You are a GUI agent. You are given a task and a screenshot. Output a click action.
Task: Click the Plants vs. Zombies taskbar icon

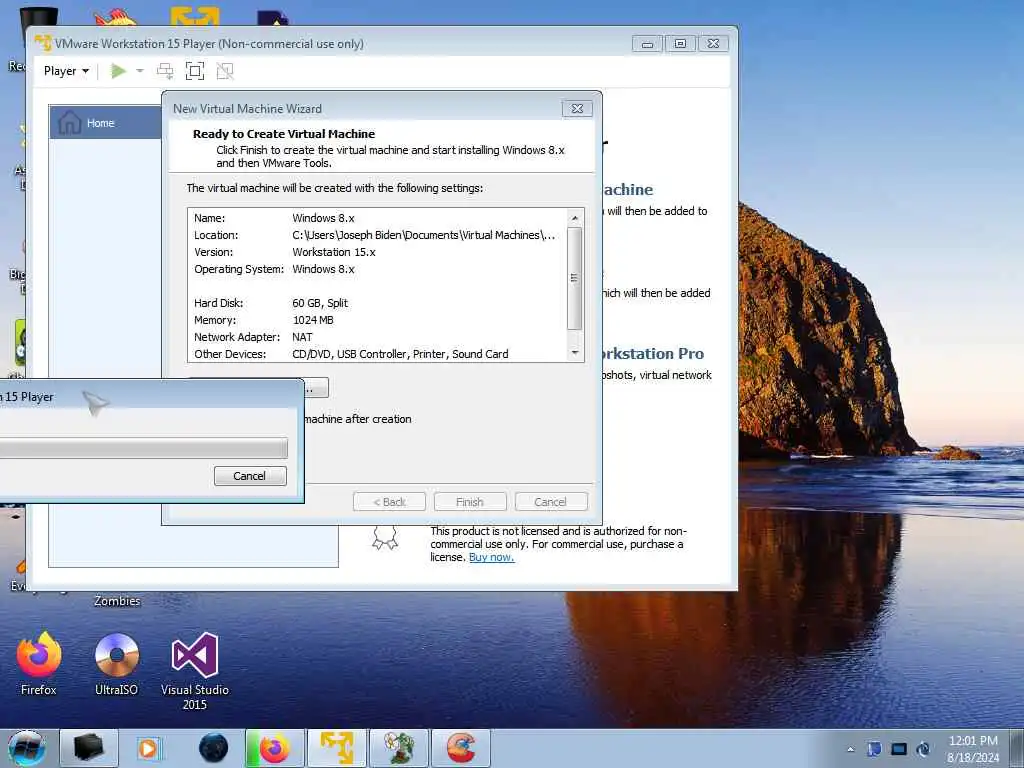pyautogui.click(x=399, y=748)
